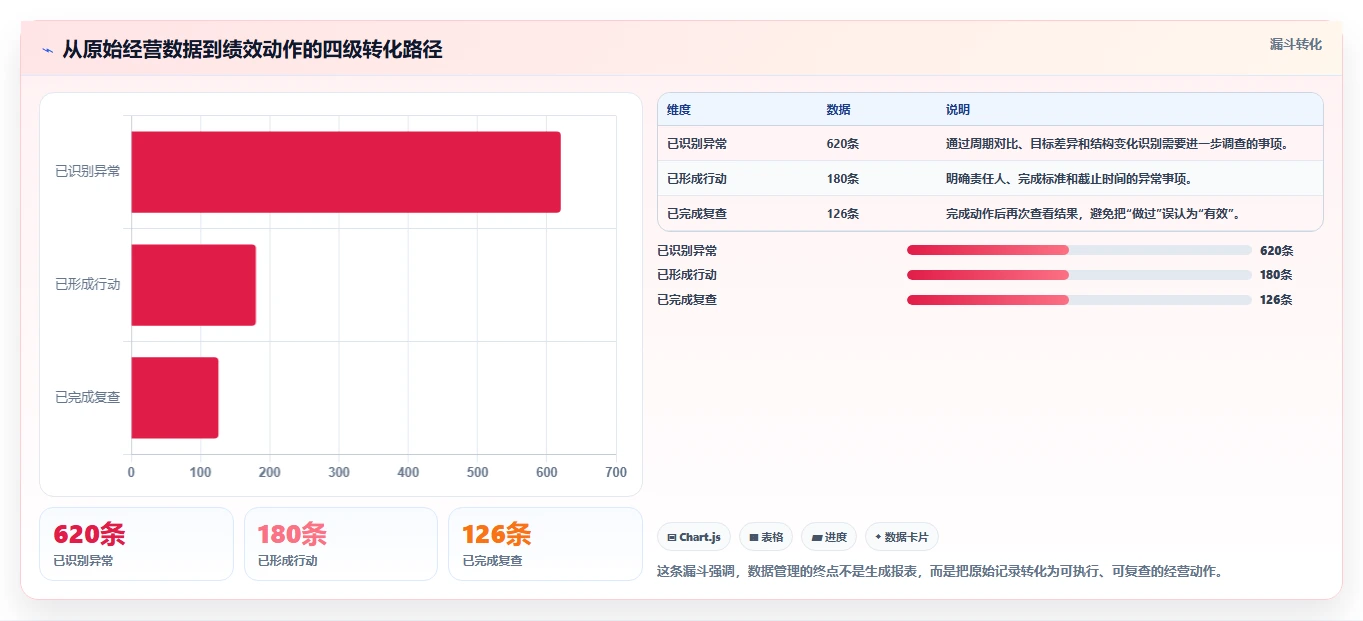Screen dimensions: 1363x621
Task: Click the 620条 cell in the table
Action: 843,144
